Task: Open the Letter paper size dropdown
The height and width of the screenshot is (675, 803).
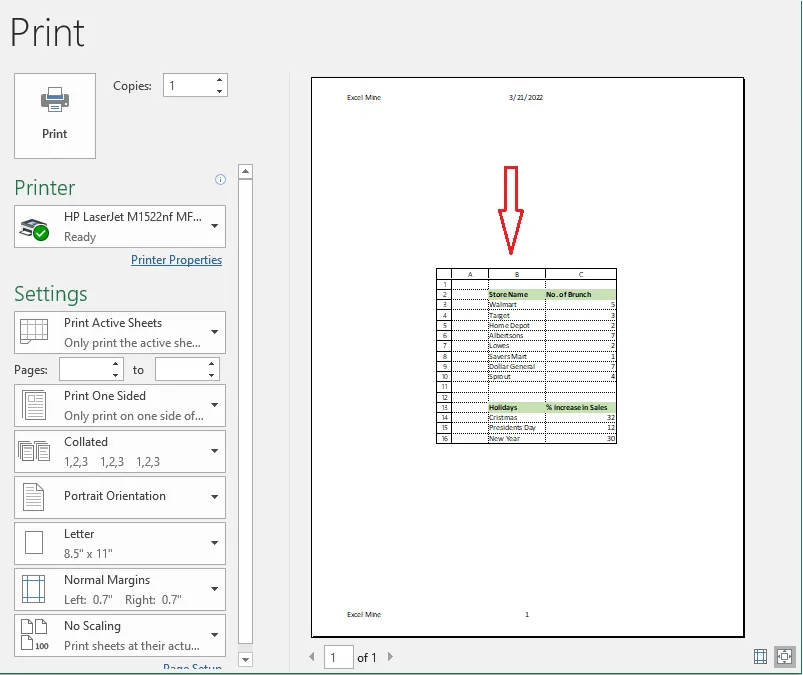Action: 120,543
